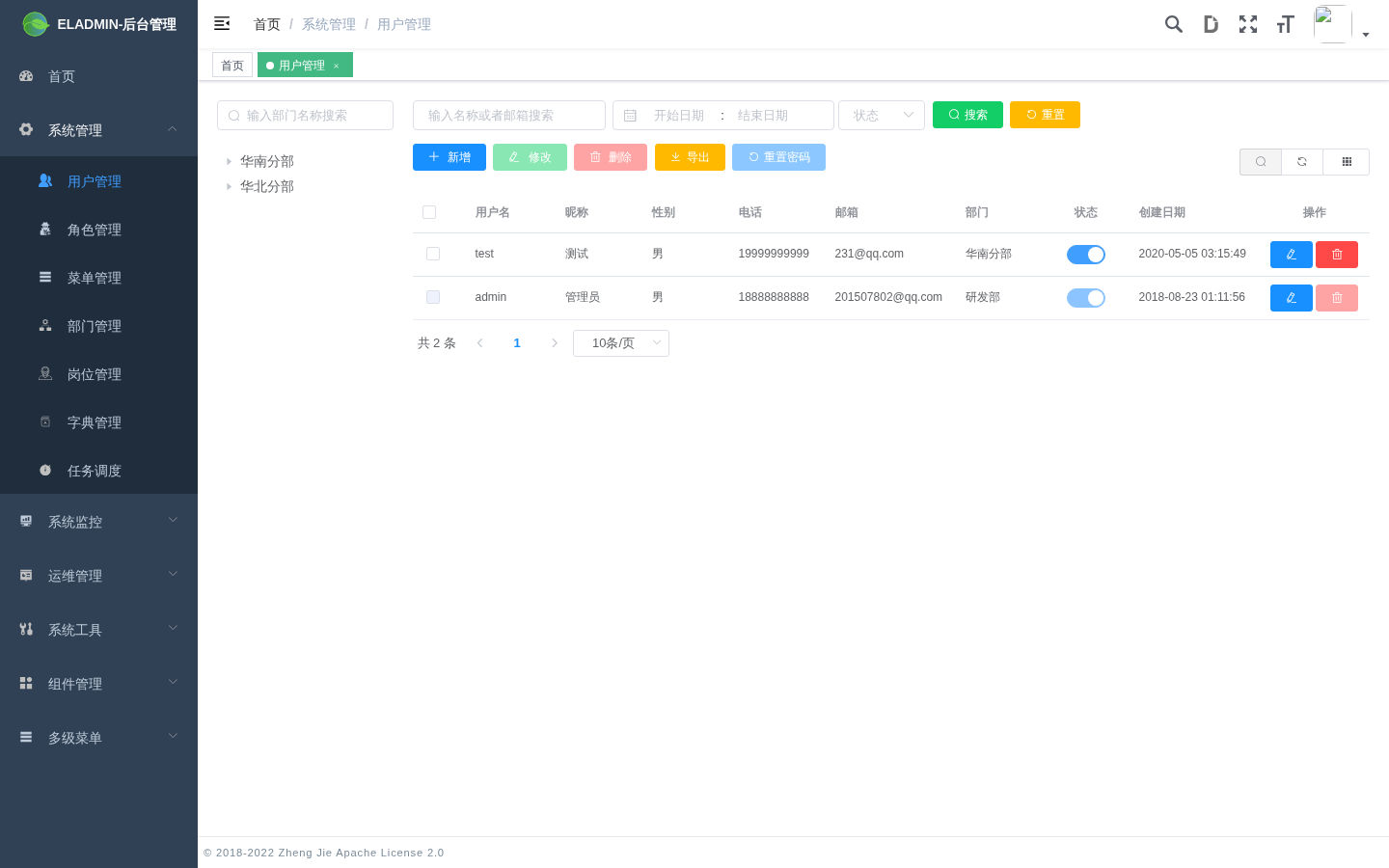
Task: Edit the admin user row
Action: coord(1292,298)
